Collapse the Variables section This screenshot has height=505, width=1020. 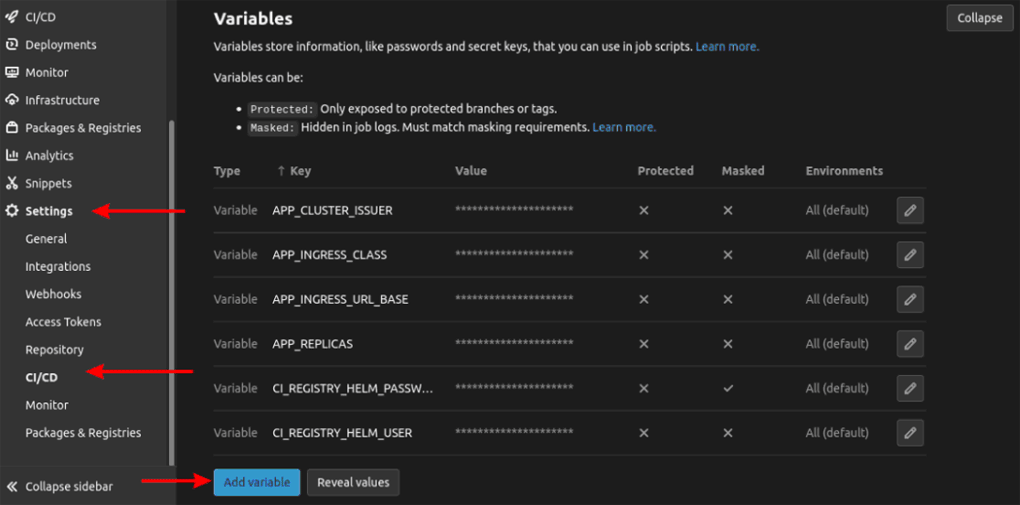coord(979,18)
